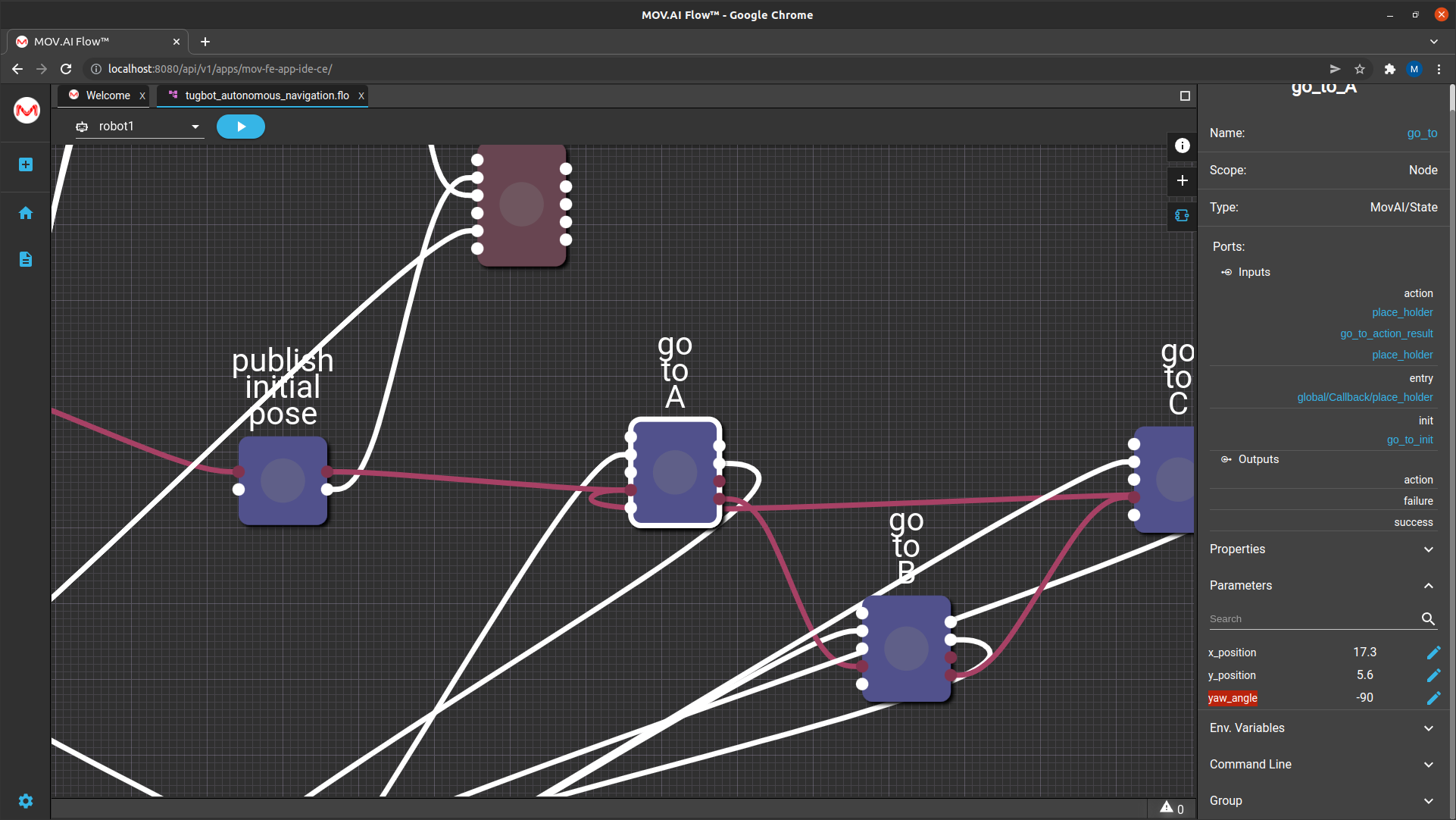Open the create new document plus icon

pos(26,164)
